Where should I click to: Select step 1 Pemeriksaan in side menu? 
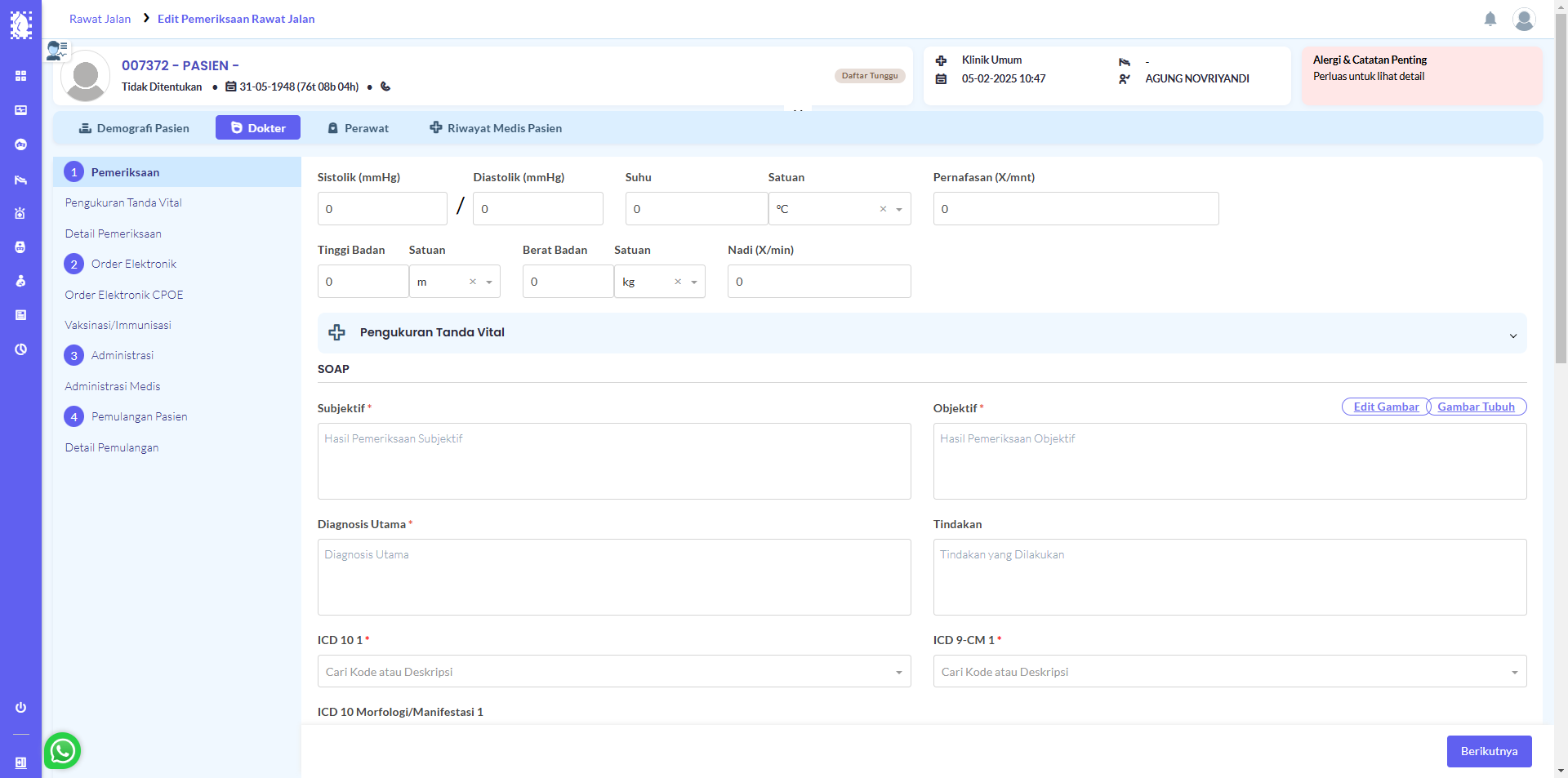coord(177,172)
